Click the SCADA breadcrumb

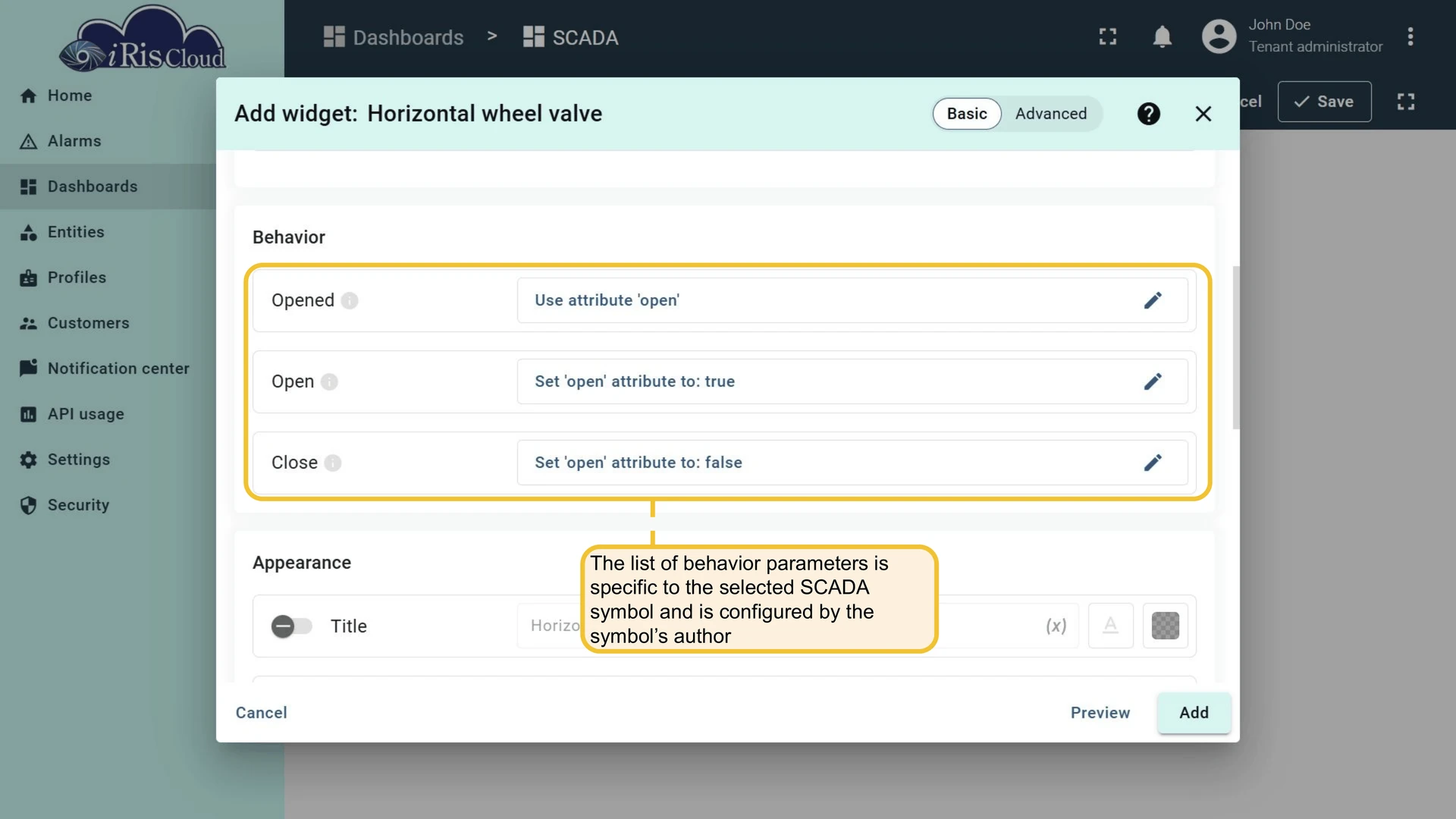click(x=571, y=37)
